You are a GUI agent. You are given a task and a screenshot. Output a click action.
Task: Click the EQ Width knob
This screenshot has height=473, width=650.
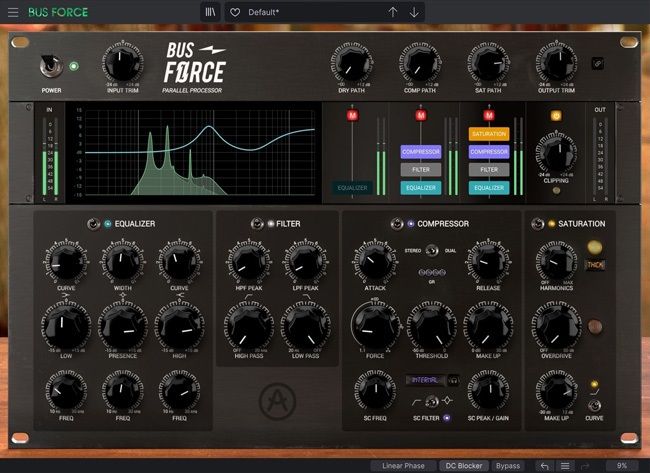123,262
